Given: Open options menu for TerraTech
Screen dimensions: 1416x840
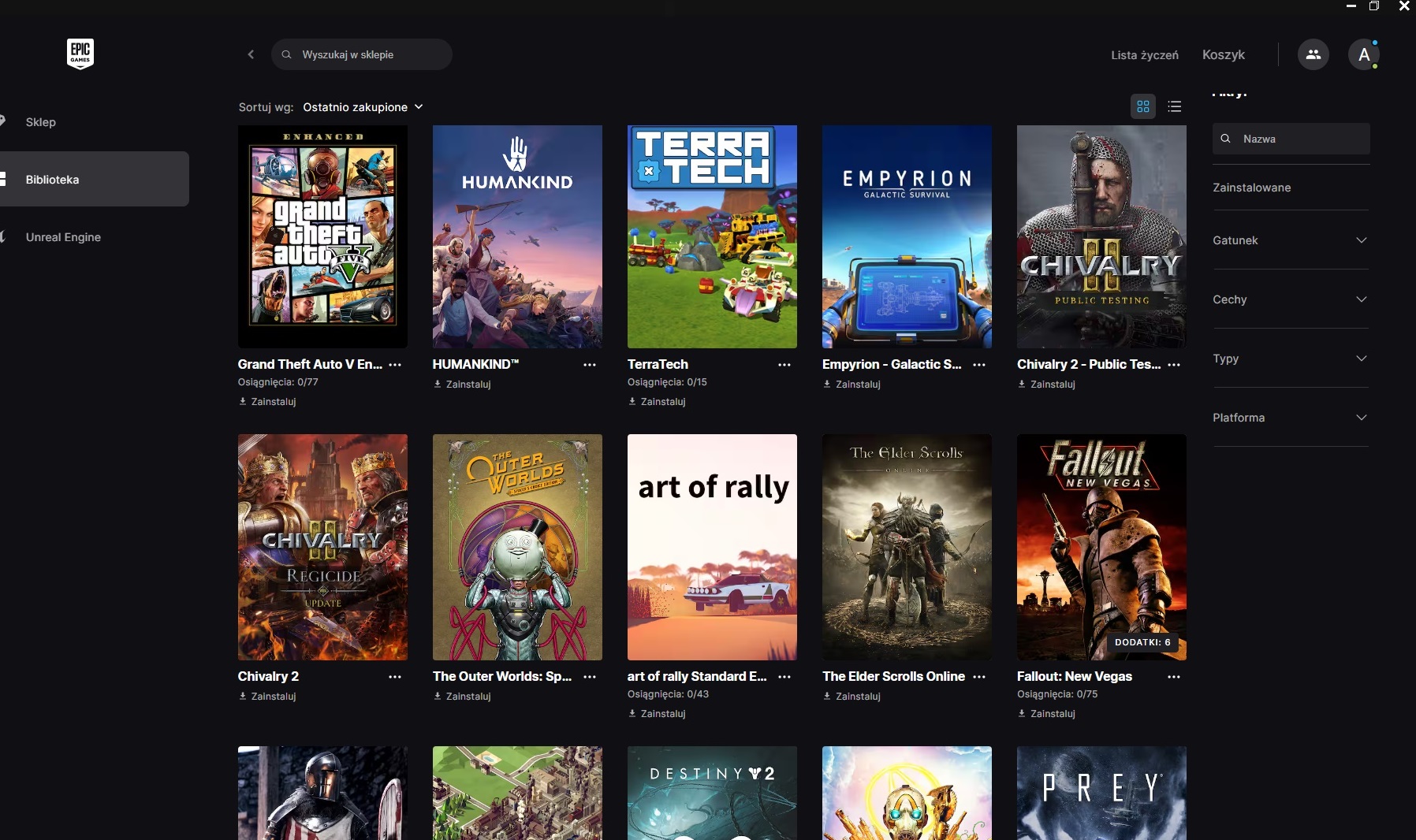Looking at the screenshot, I should [784, 365].
